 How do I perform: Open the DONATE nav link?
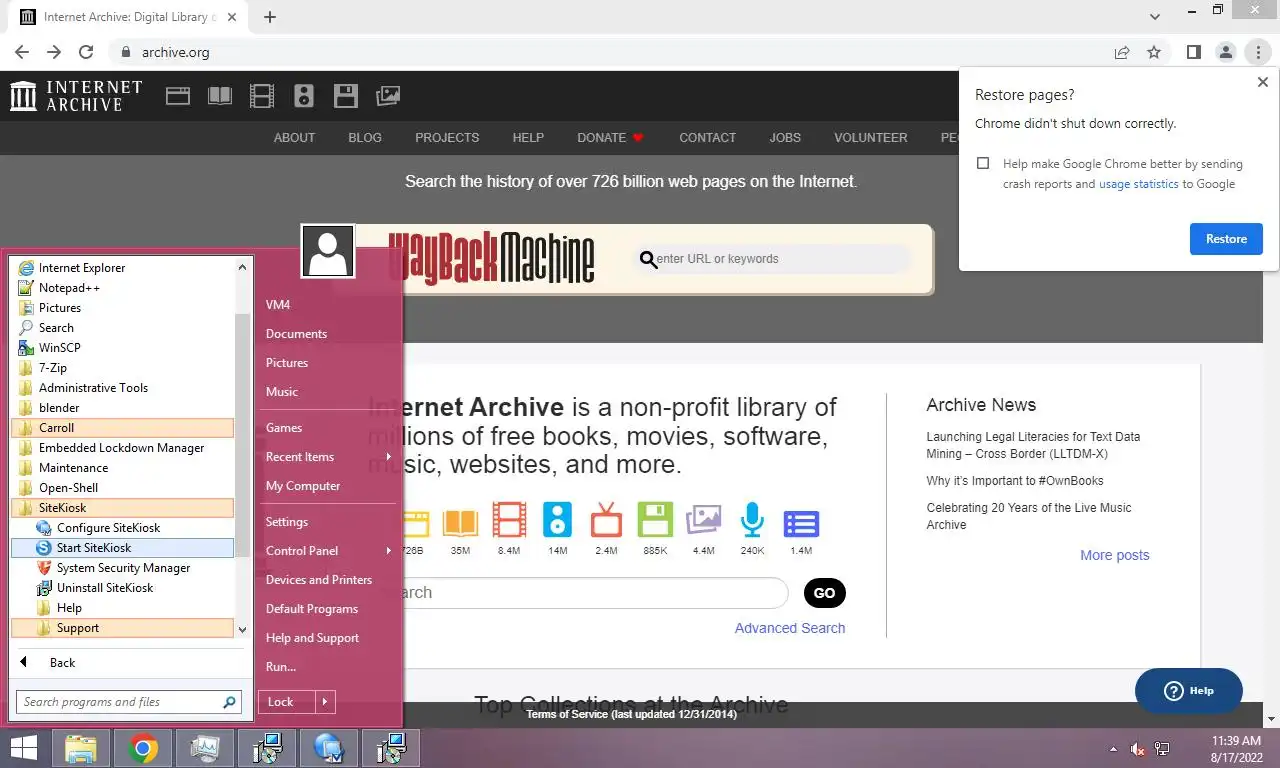(x=611, y=138)
